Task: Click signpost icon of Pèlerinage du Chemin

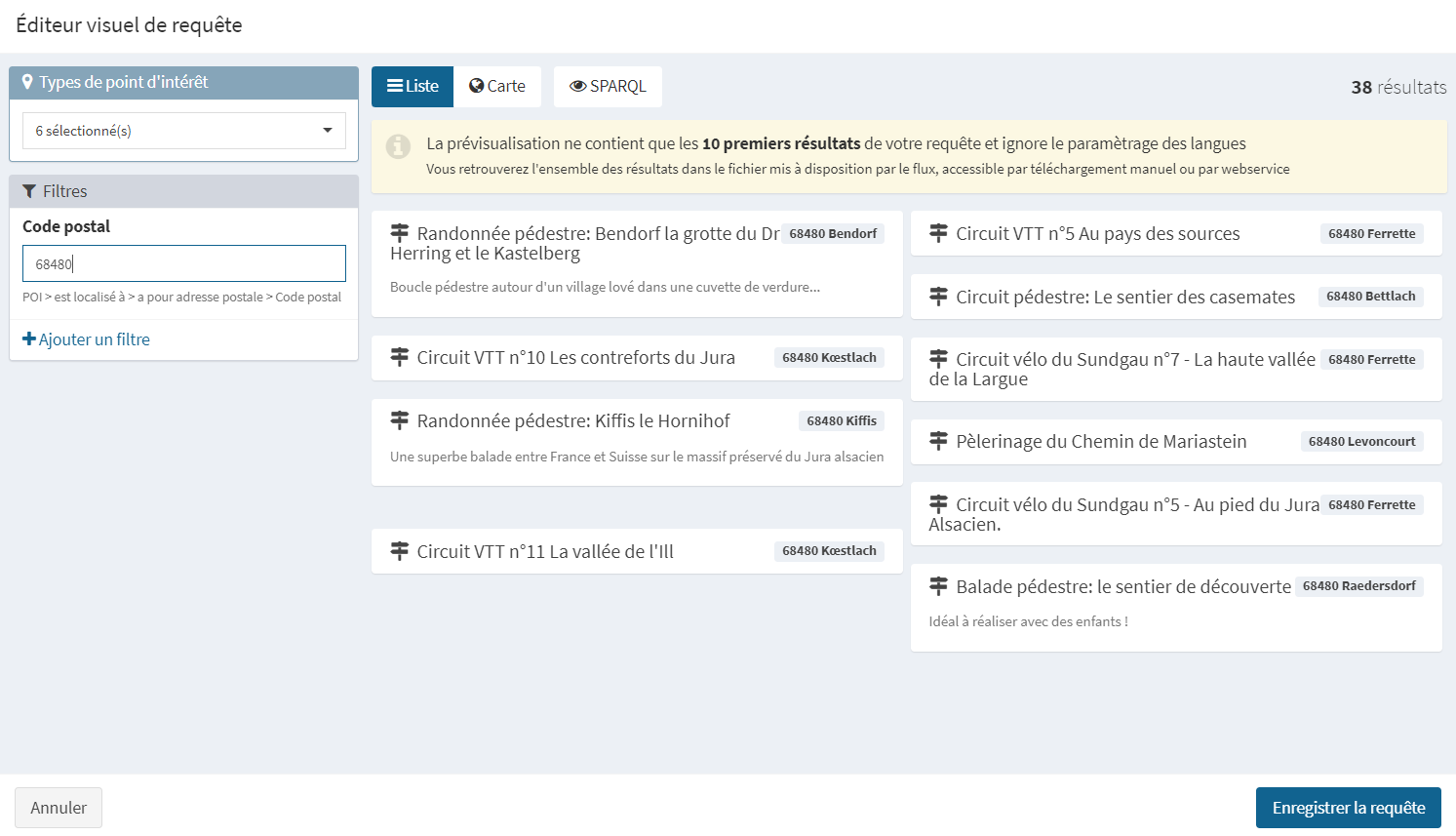Action: 938,442
